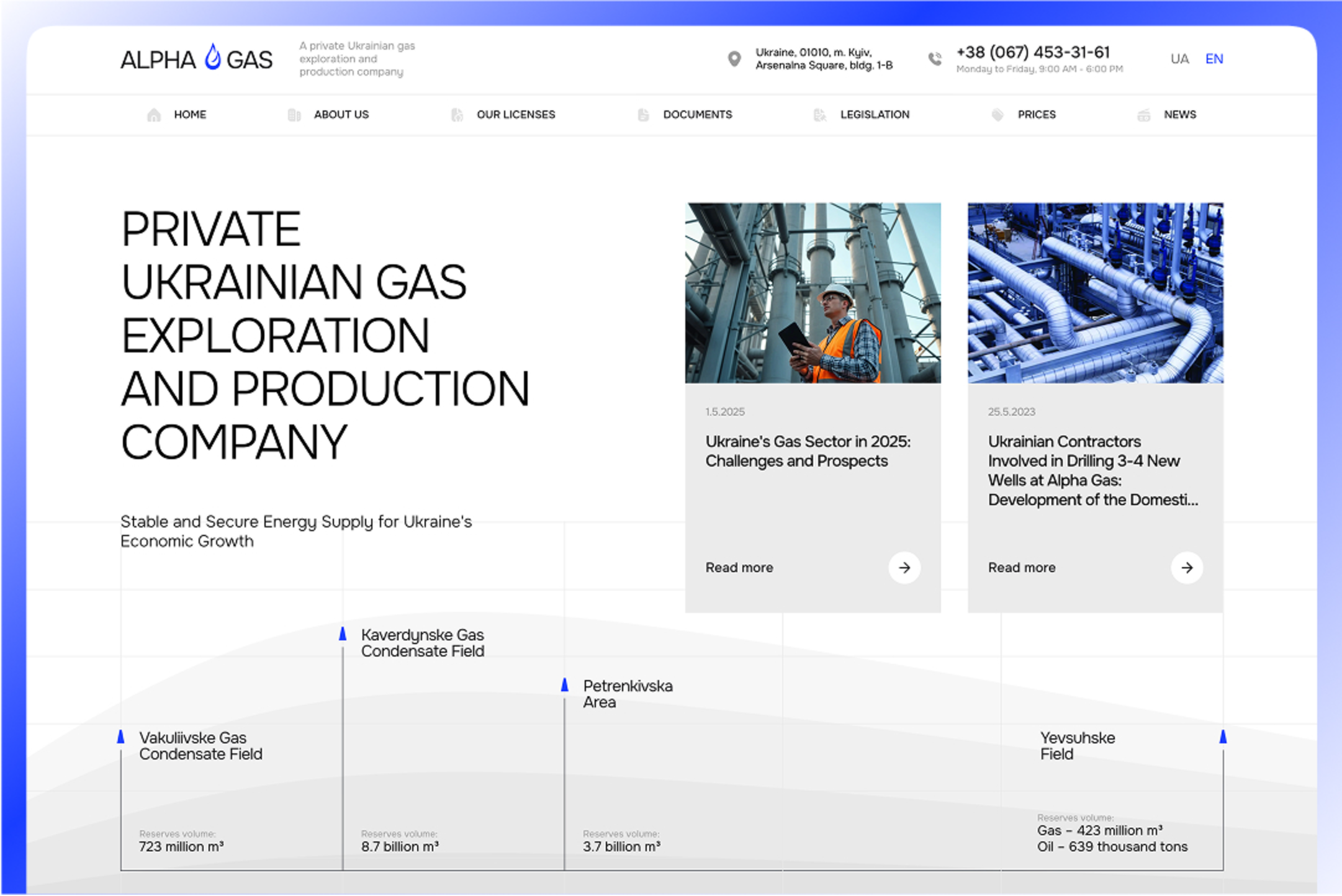The height and width of the screenshot is (896, 1342).
Task: Click the About Us book icon
Action: pos(293,114)
